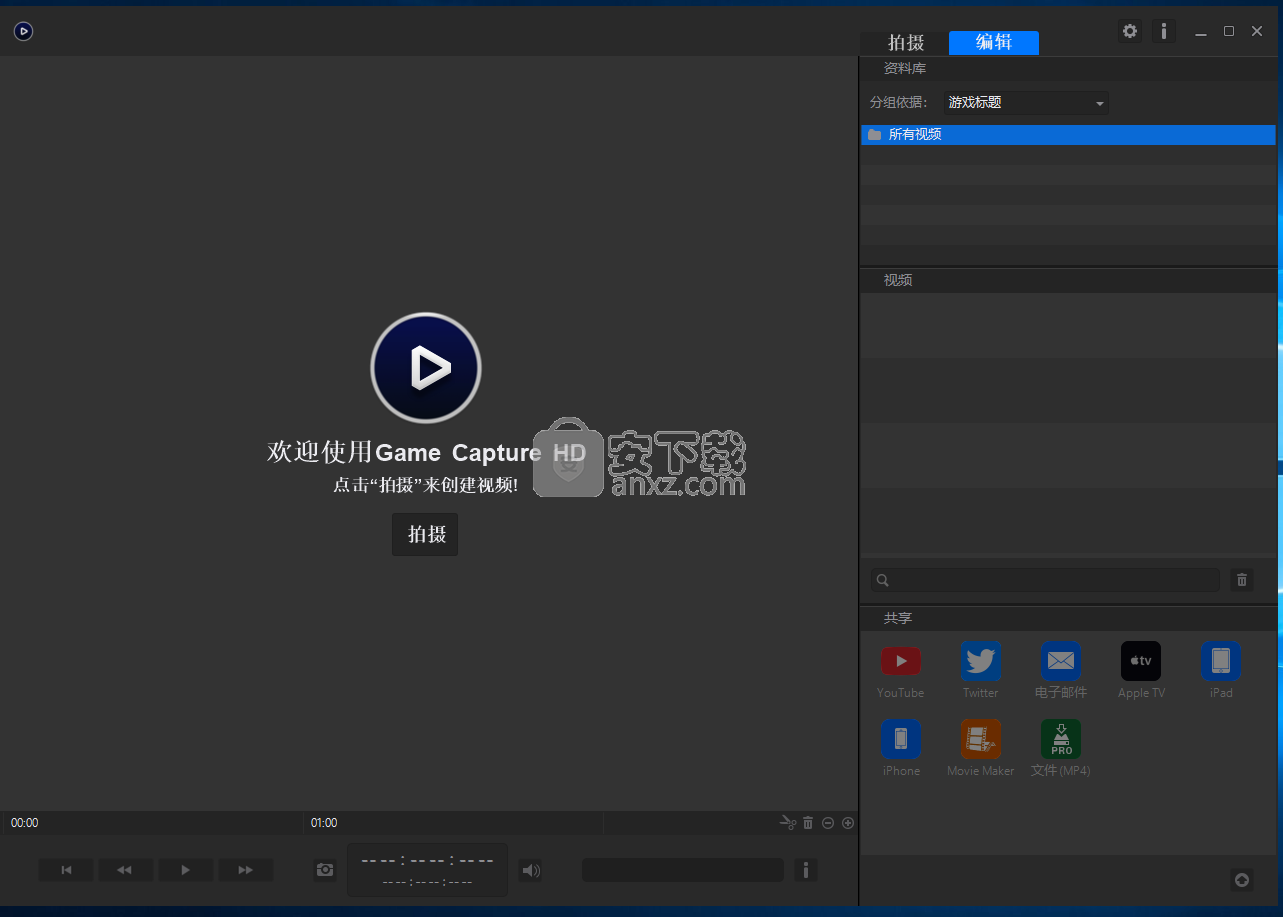
Task: Share to Twitter
Action: pyautogui.click(x=981, y=661)
